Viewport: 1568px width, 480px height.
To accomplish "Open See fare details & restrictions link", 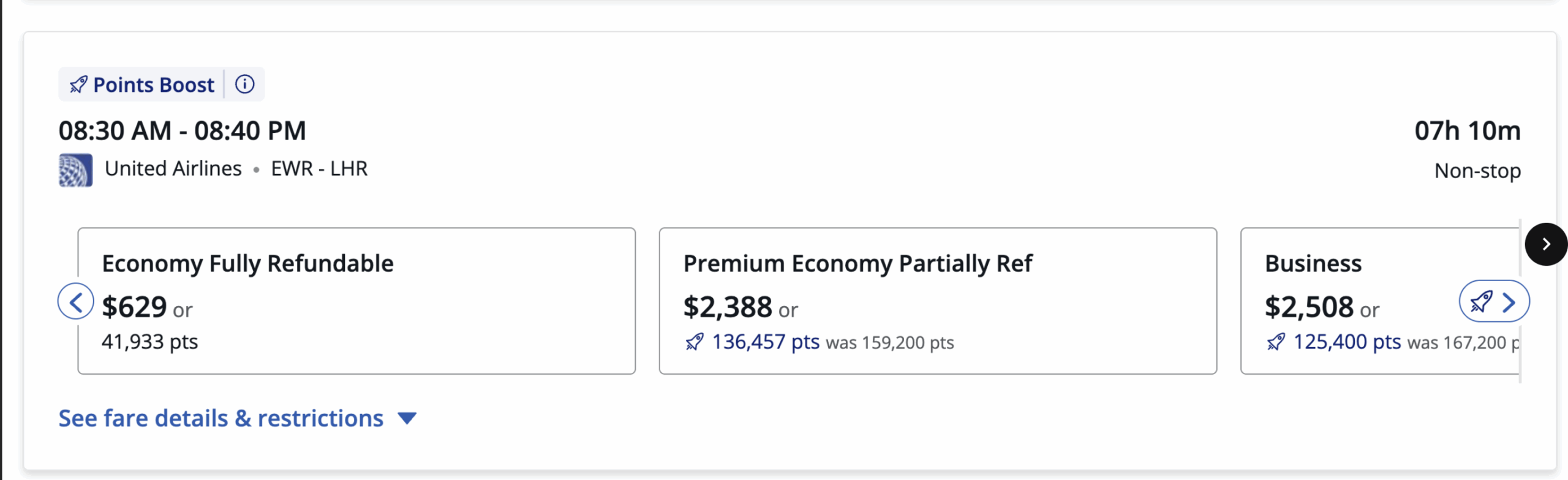I will pyautogui.click(x=221, y=418).
